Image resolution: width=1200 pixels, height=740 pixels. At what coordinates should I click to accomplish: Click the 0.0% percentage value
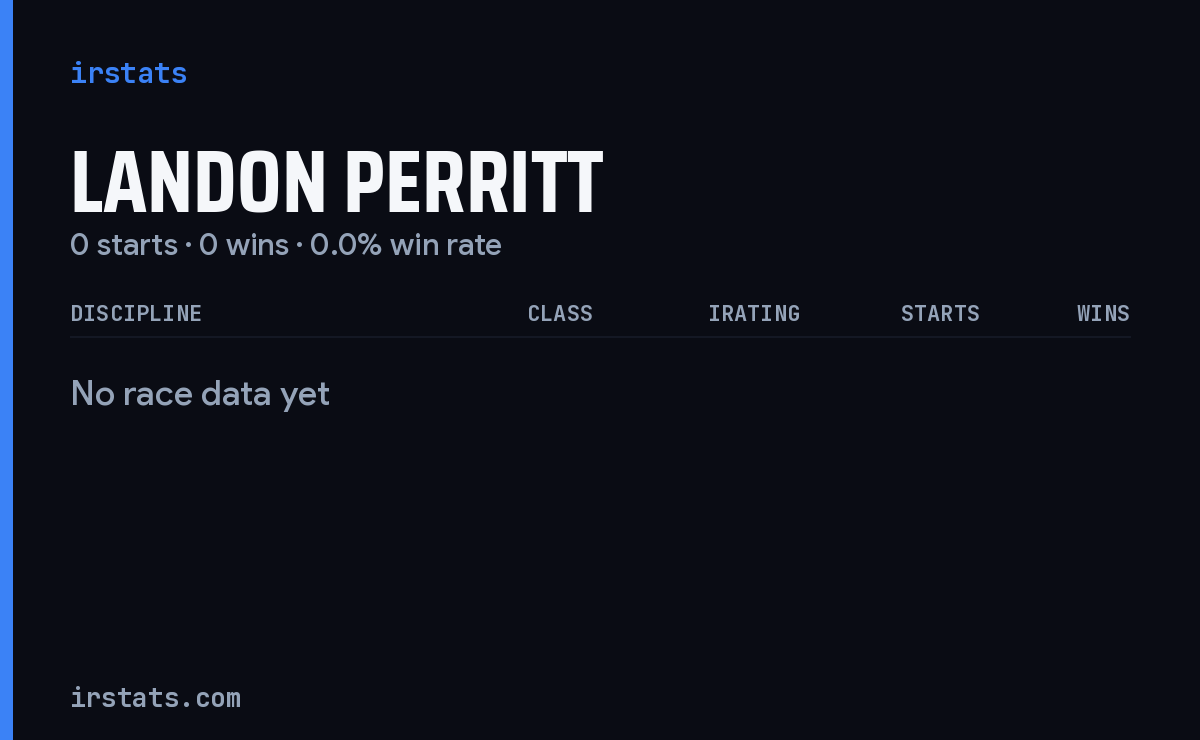coord(346,245)
